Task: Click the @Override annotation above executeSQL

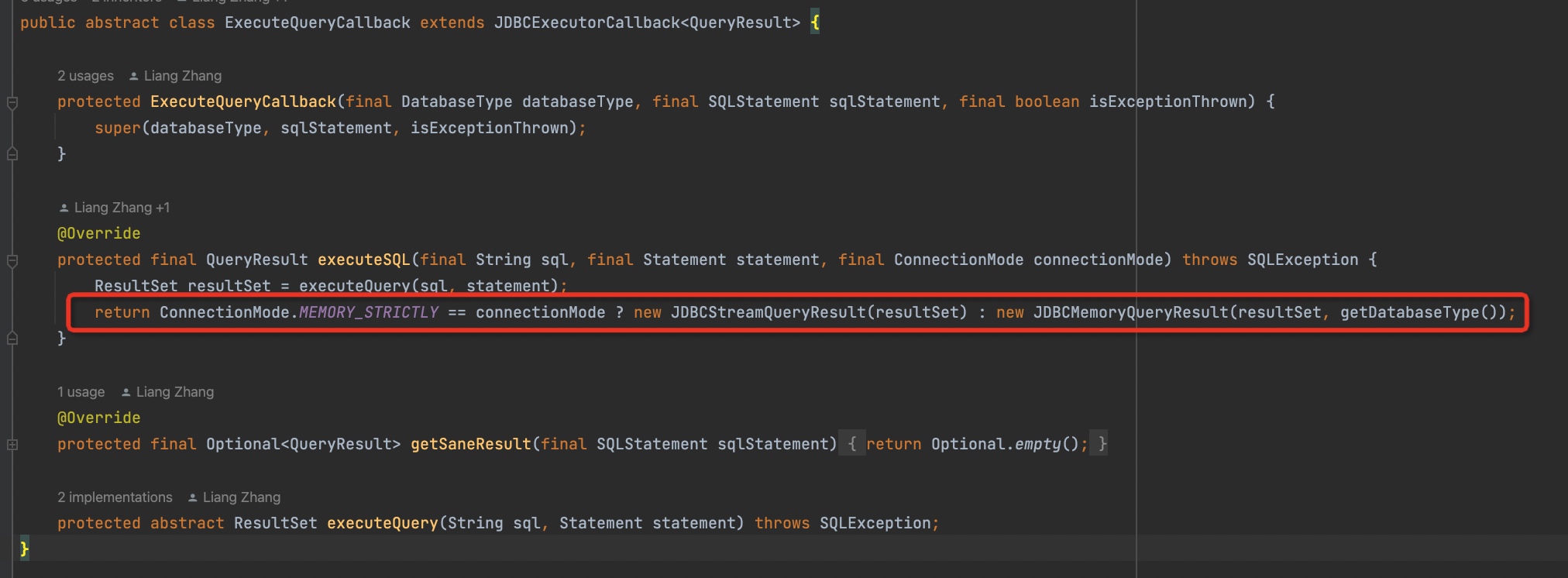Action: (x=98, y=233)
